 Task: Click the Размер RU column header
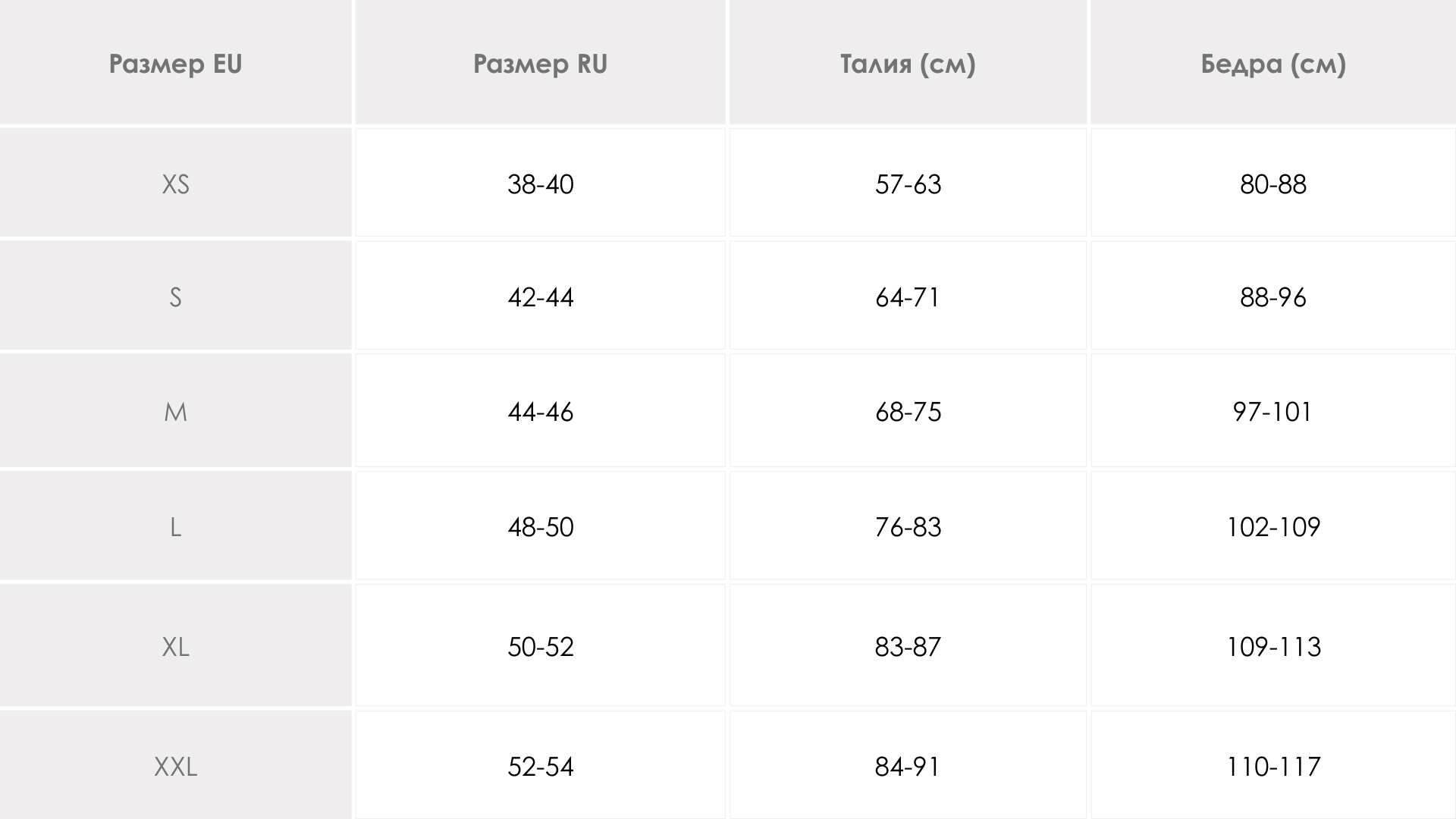[x=540, y=64]
